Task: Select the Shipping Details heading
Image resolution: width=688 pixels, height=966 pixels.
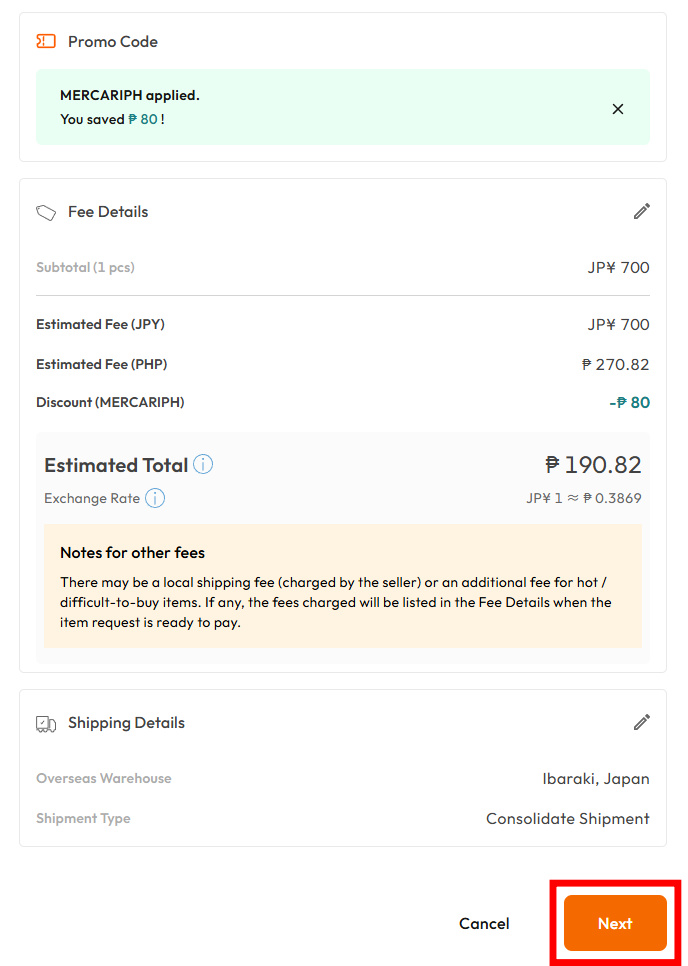Action: [x=126, y=723]
